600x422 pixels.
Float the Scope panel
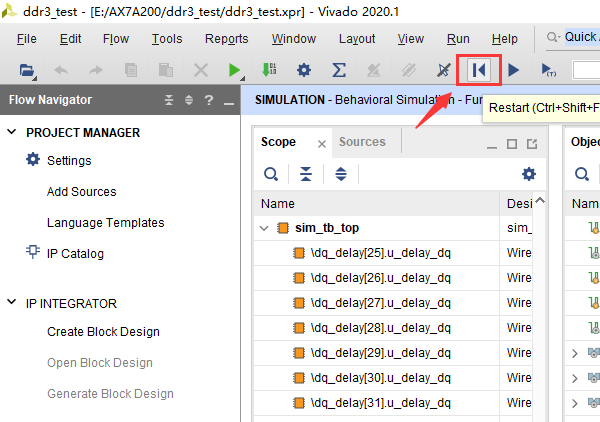[x=532, y=144]
